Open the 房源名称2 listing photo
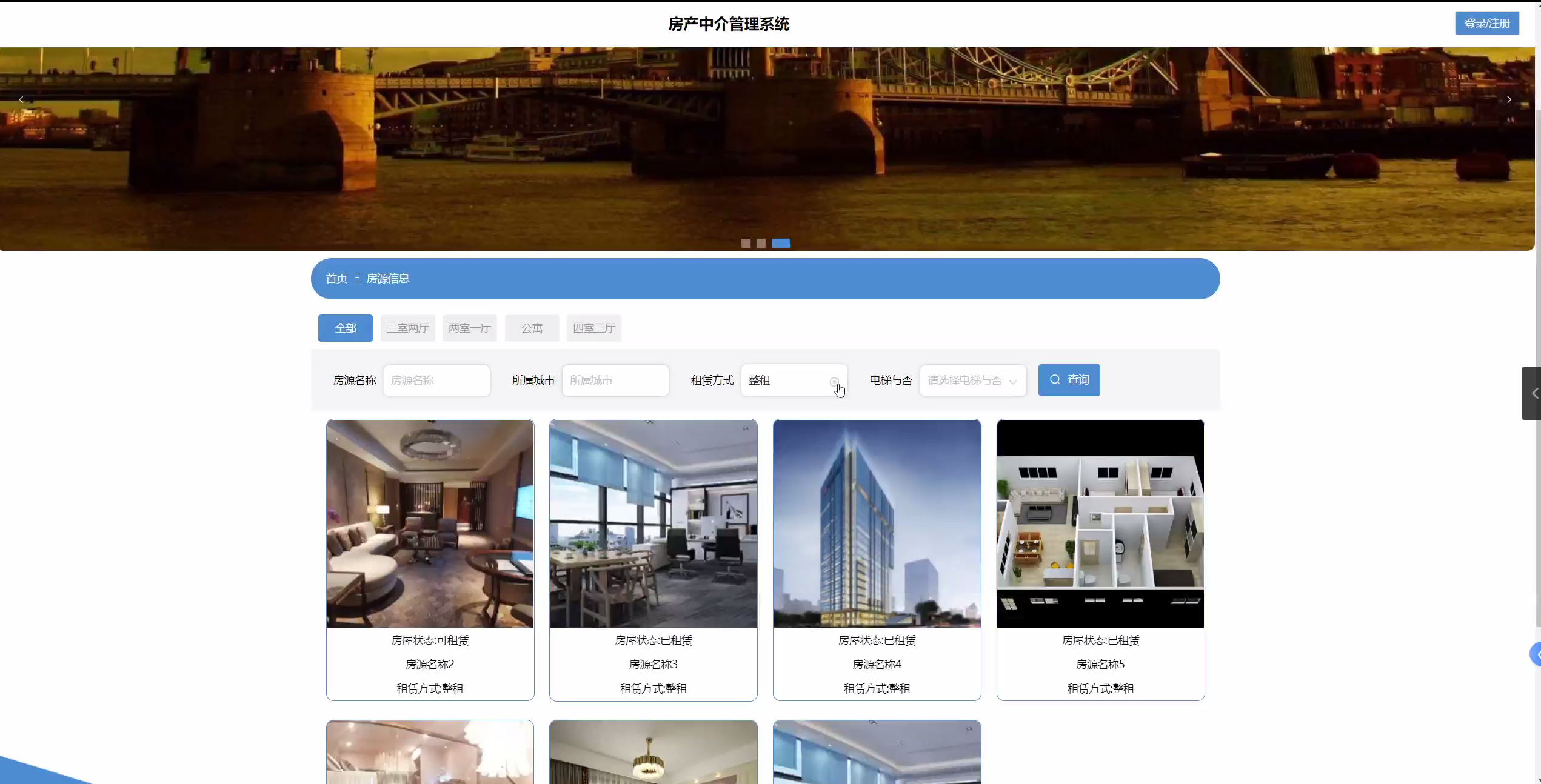The width and height of the screenshot is (1541, 784). [430, 523]
